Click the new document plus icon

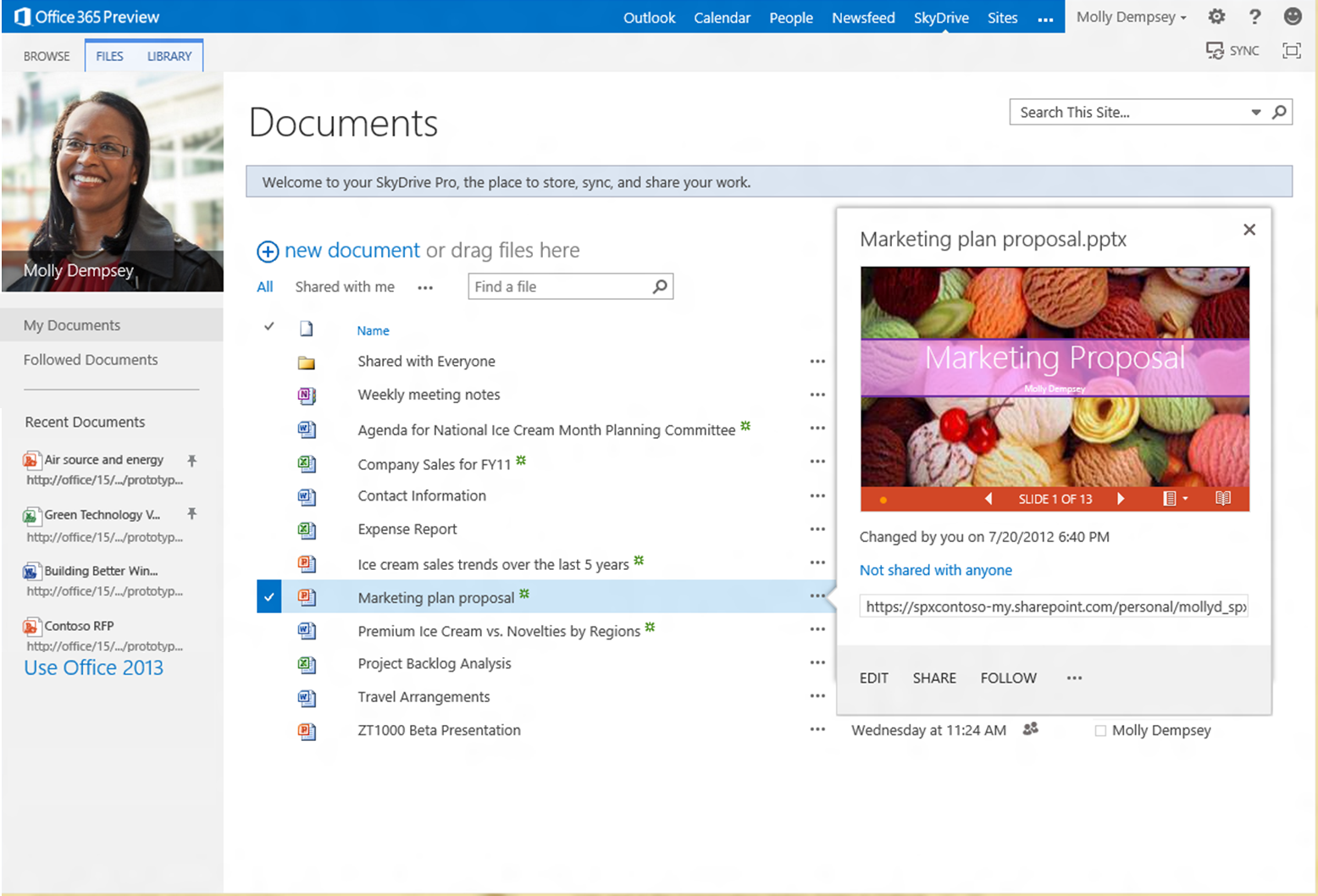(268, 252)
